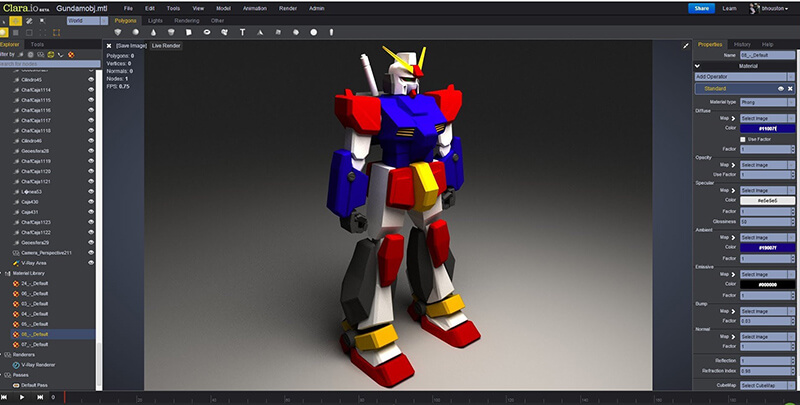Filter explorer by yellow smiley light icon
Viewport: 800px width, 405px height.
[51, 54]
